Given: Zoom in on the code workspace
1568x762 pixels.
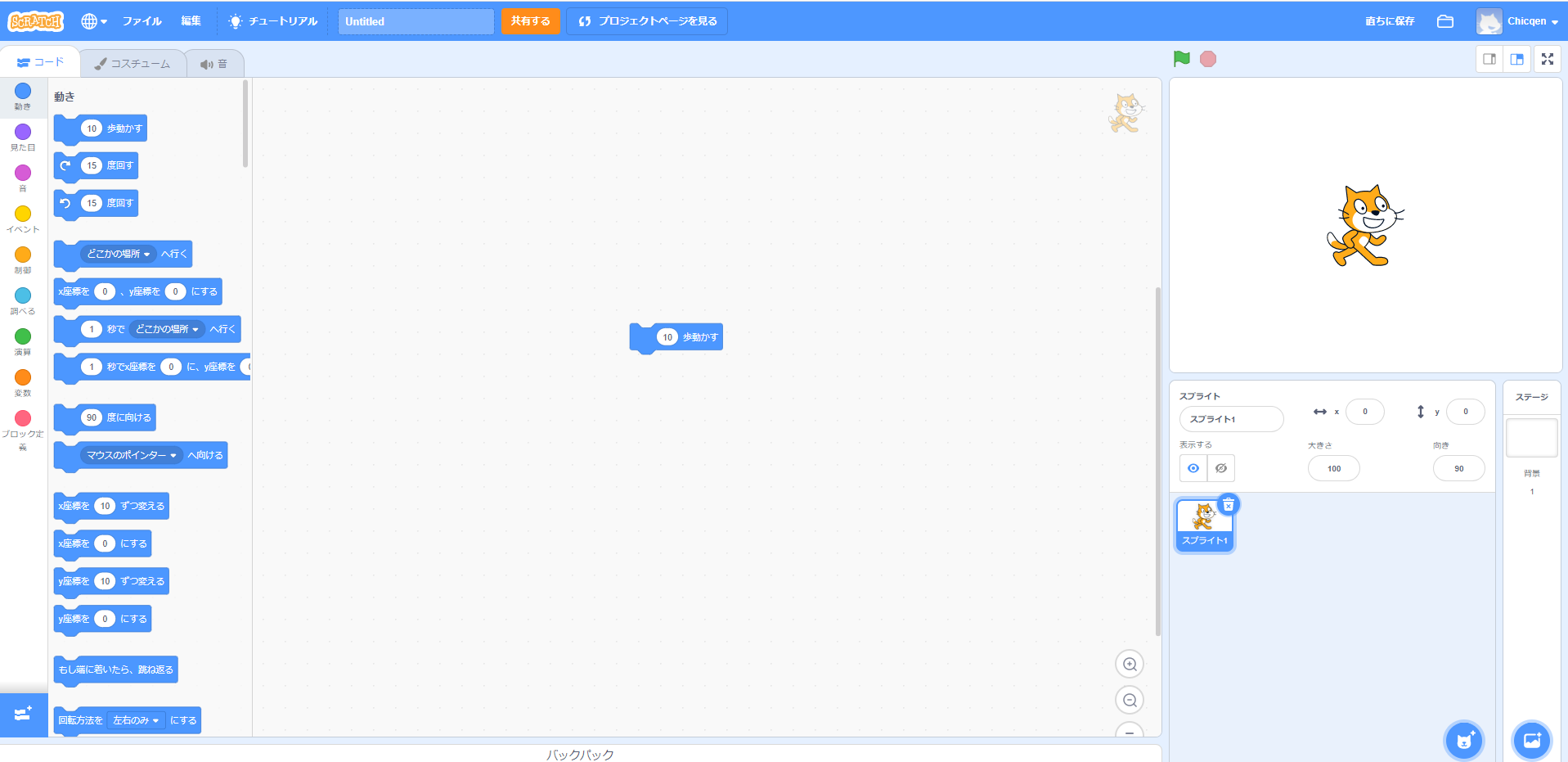Looking at the screenshot, I should point(1130,665).
